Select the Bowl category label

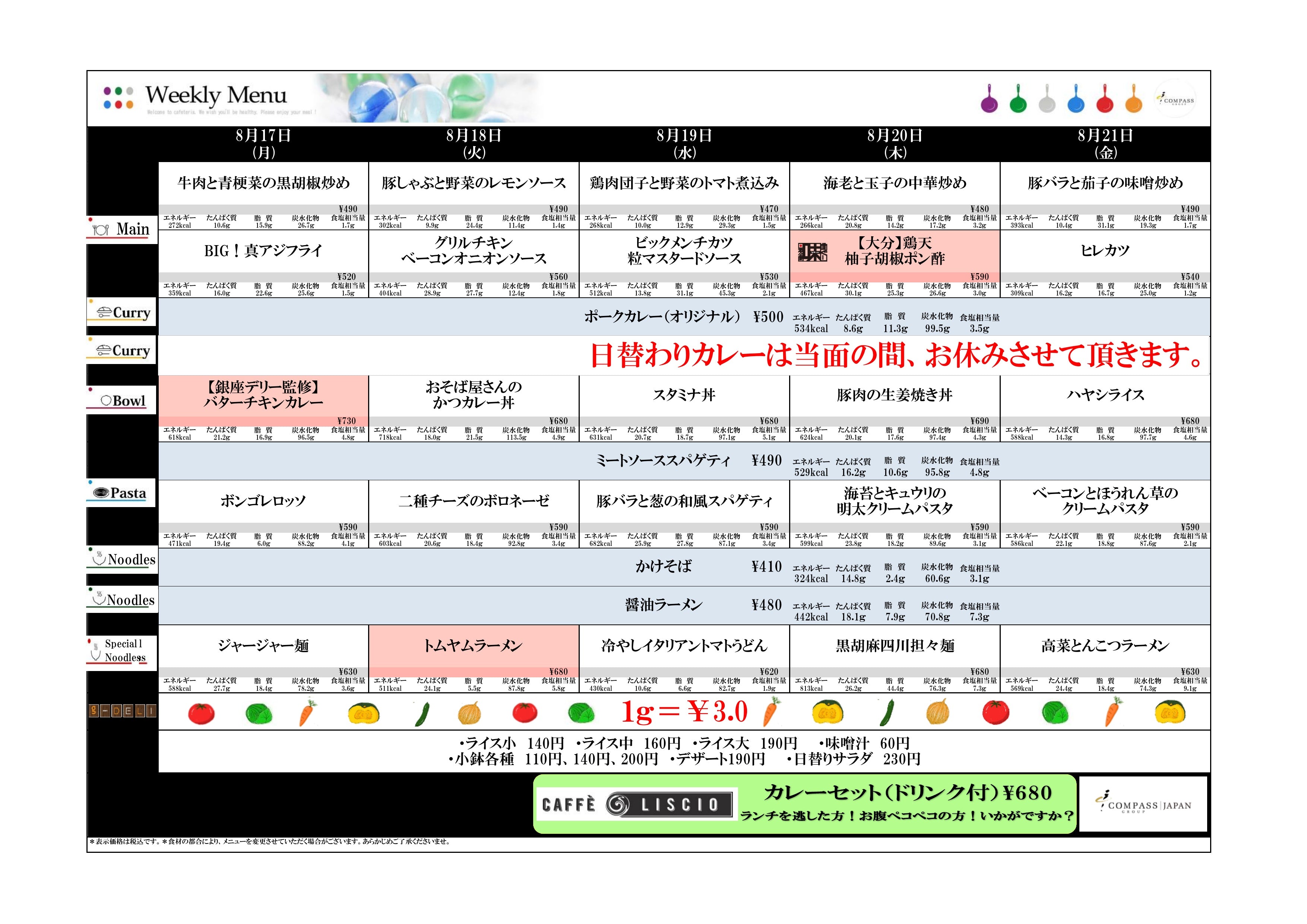click(121, 400)
